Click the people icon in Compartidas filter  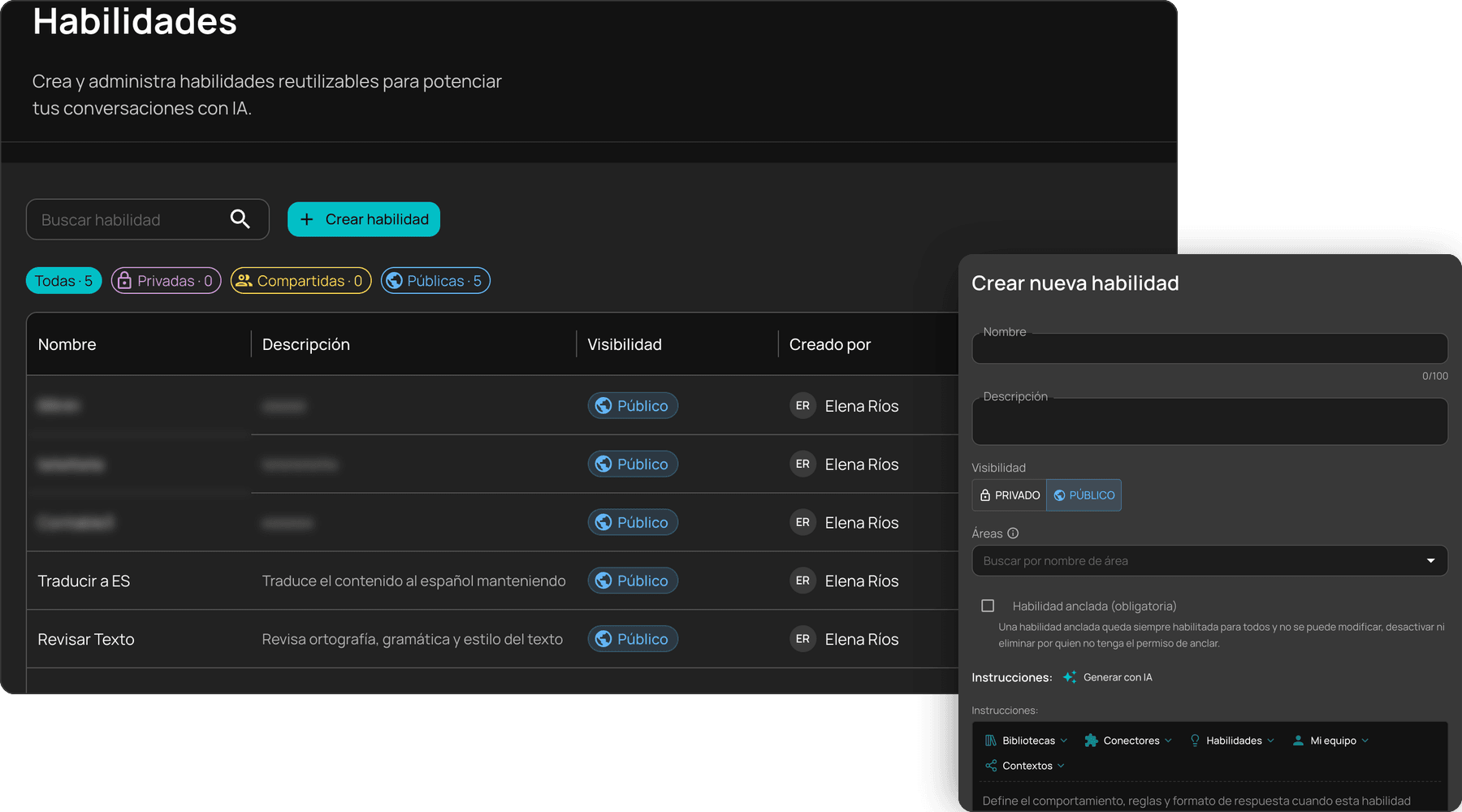pyautogui.click(x=244, y=280)
